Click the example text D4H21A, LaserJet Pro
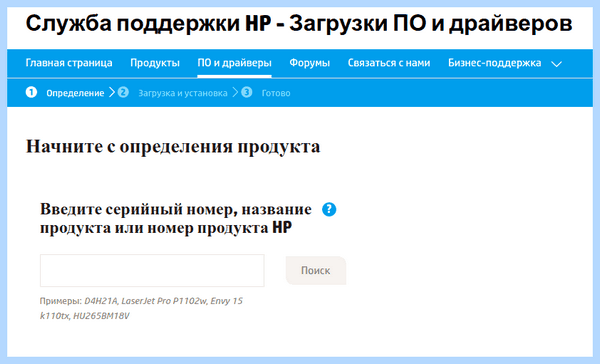This screenshot has width=600, height=364. click(127, 301)
